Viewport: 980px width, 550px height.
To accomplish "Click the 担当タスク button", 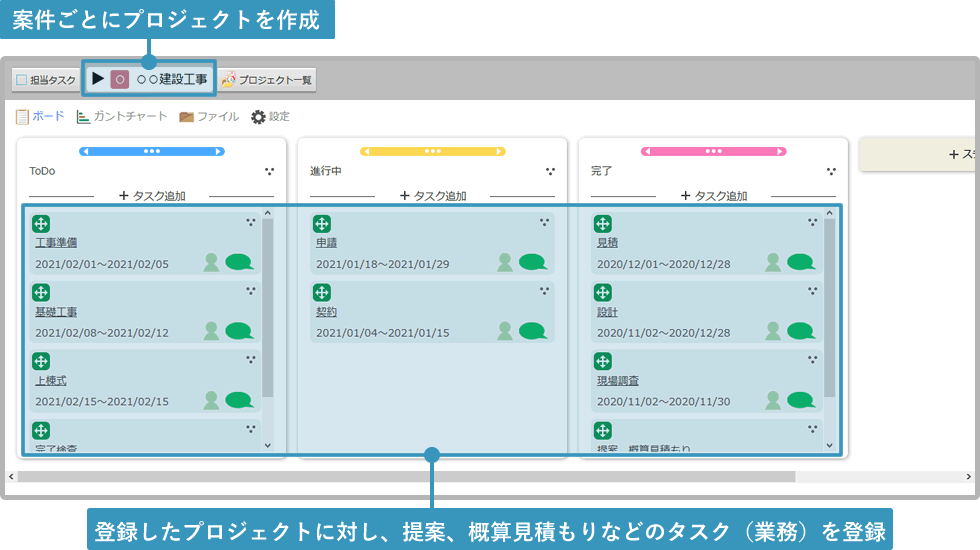I will 45,80.
